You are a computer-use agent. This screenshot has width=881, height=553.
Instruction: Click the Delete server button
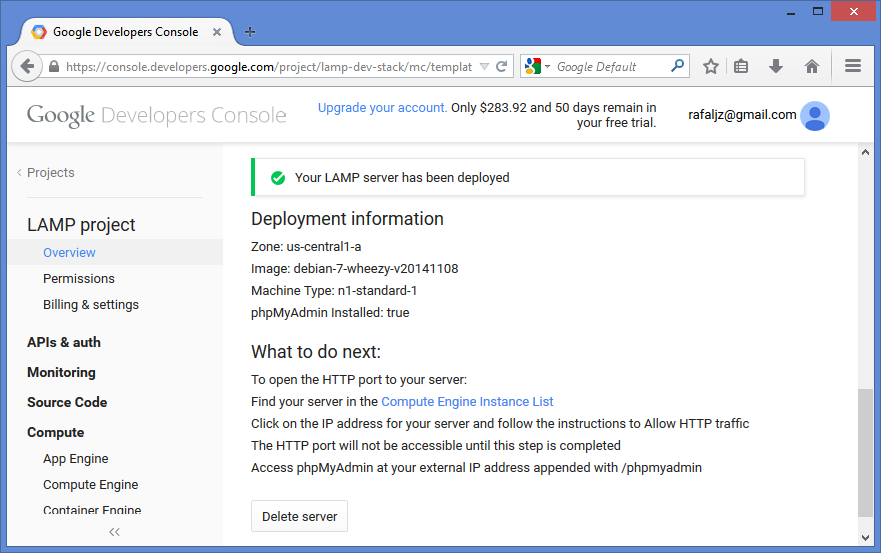point(299,516)
